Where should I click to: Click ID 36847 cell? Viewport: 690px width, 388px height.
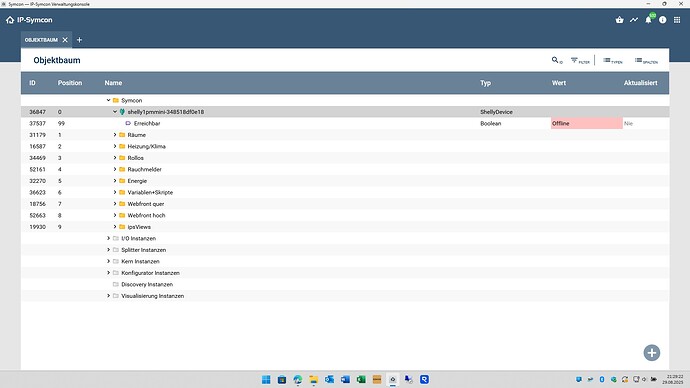[37, 112]
